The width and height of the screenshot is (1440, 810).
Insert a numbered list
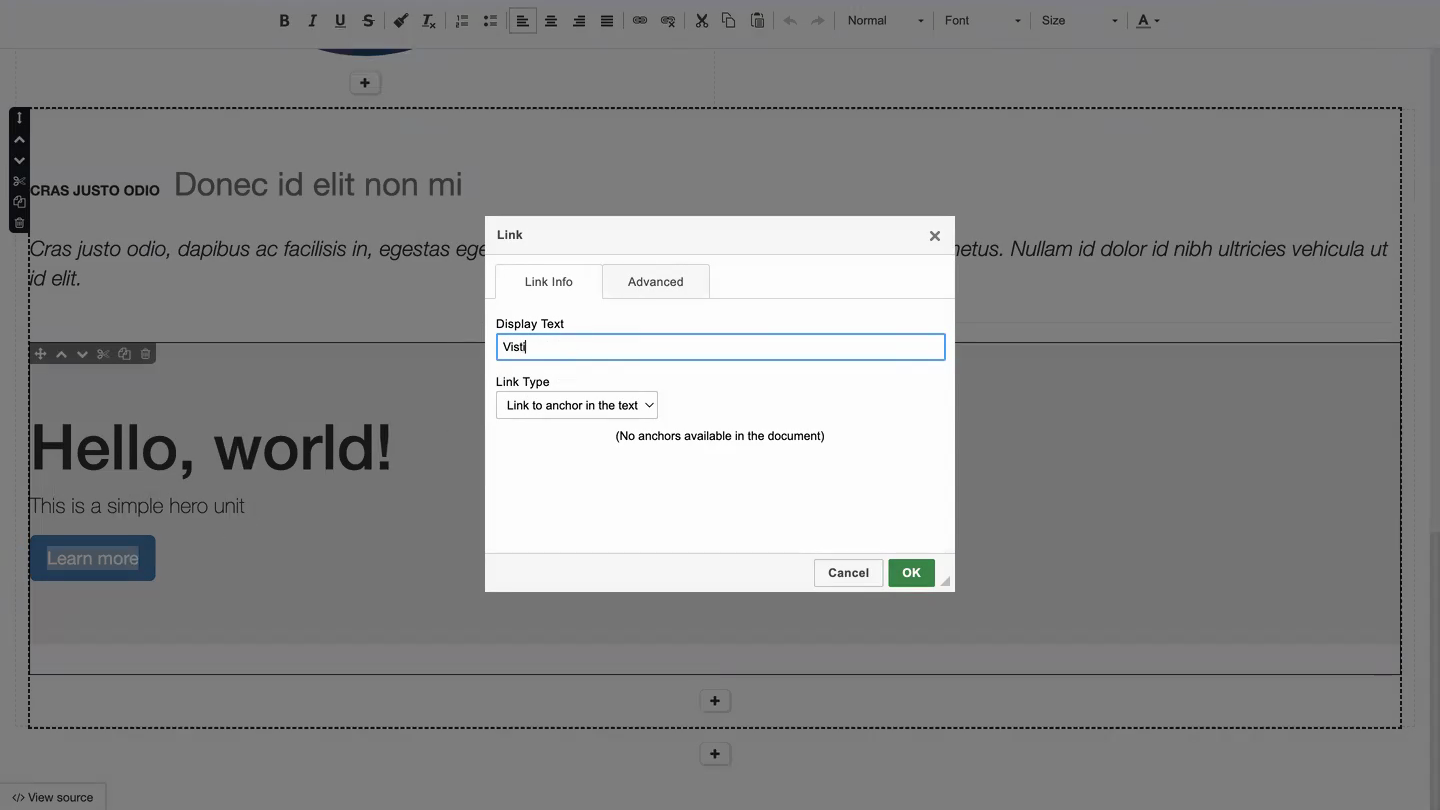tap(462, 21)
